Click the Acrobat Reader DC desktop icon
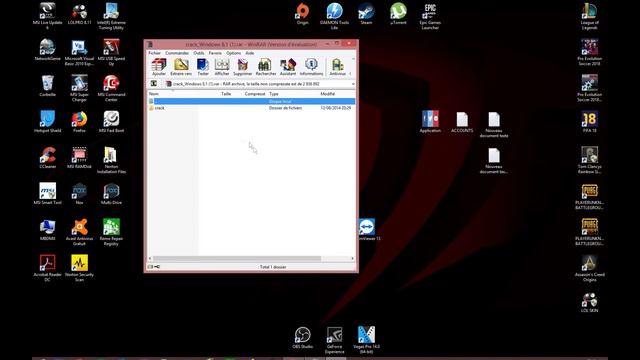 (x=47, y=268)
